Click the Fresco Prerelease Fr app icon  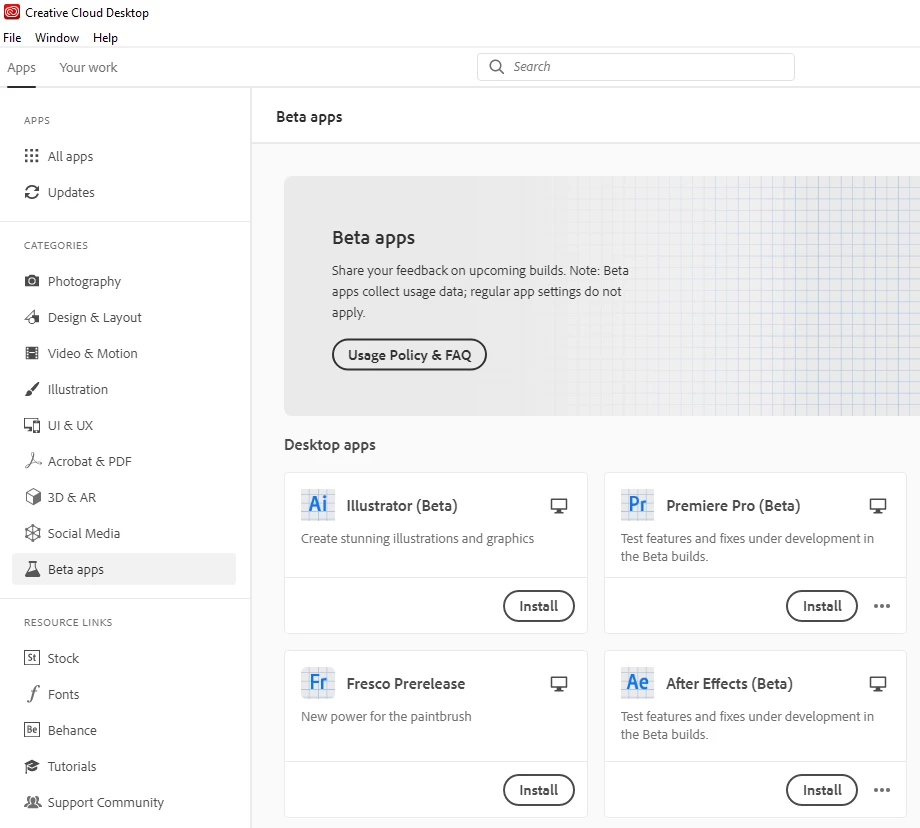click(x=318, y=682)
